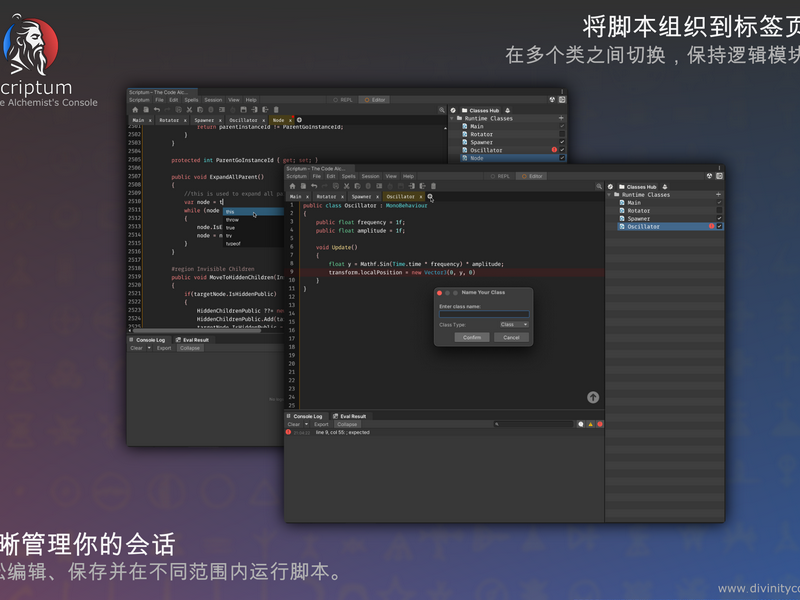This screenshot has width=800, height=600.
Task: Close the Oscillator tab in front window
Action: click(421, 197)
